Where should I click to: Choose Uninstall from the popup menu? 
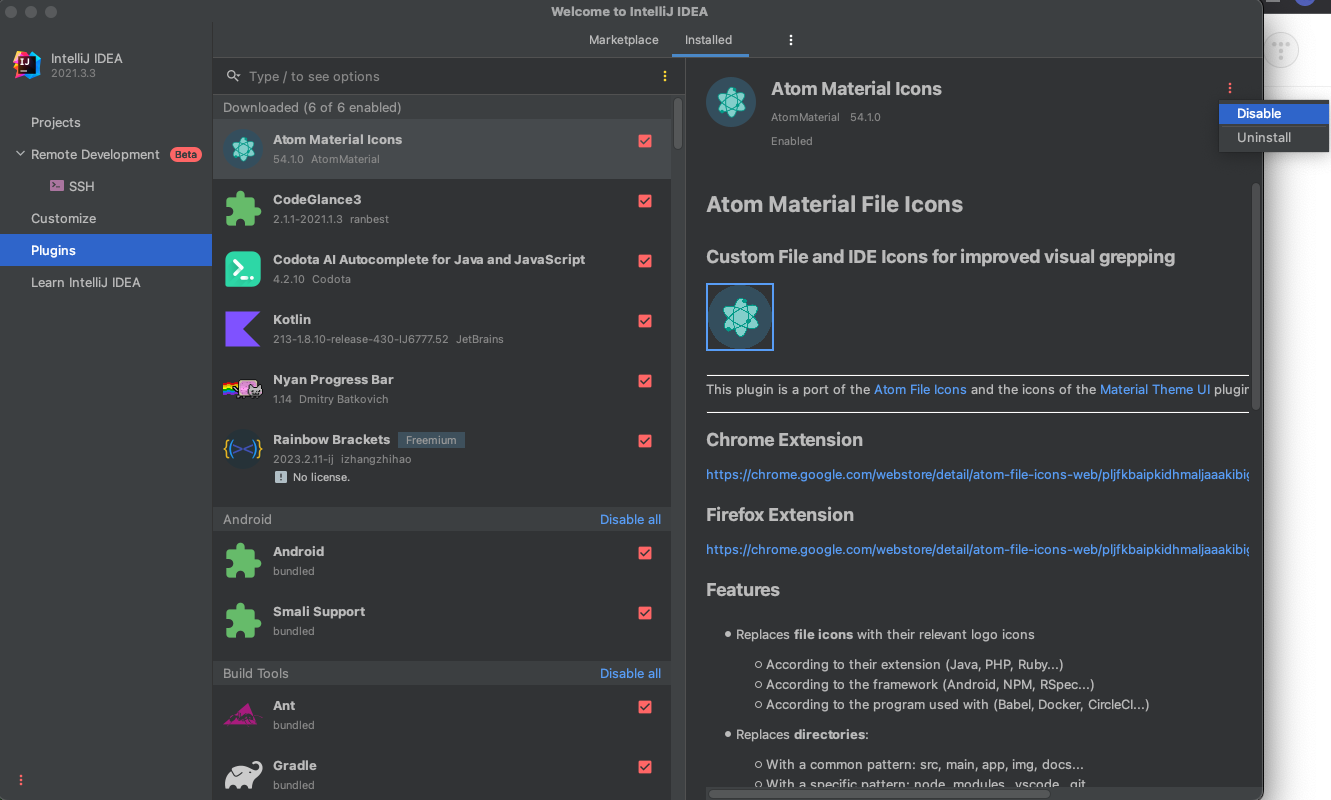coord(1273,137)
